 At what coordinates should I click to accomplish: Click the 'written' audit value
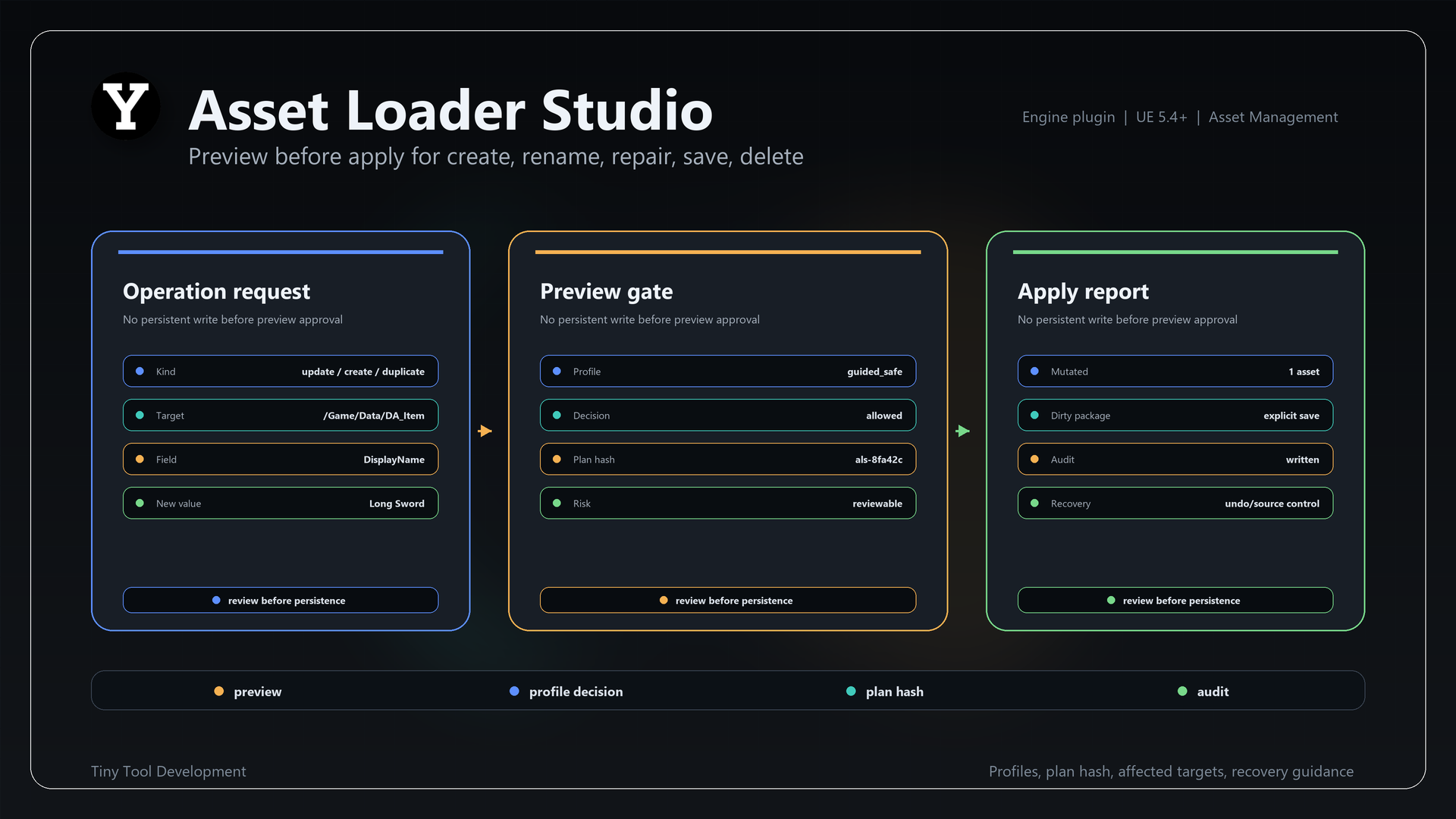1303,460
